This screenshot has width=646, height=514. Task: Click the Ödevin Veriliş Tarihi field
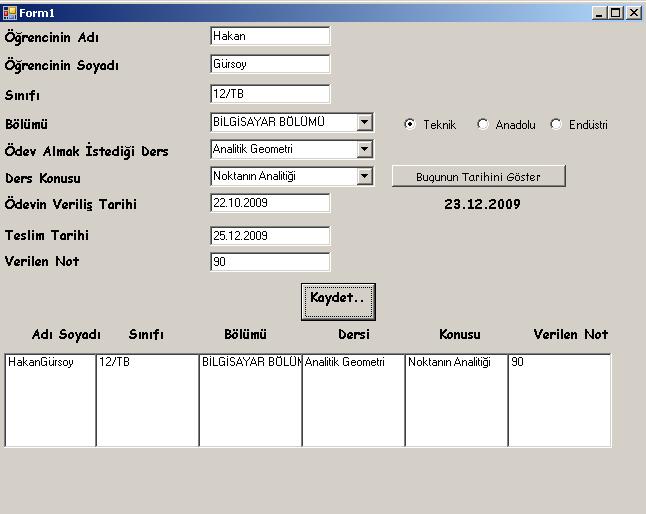269,203
